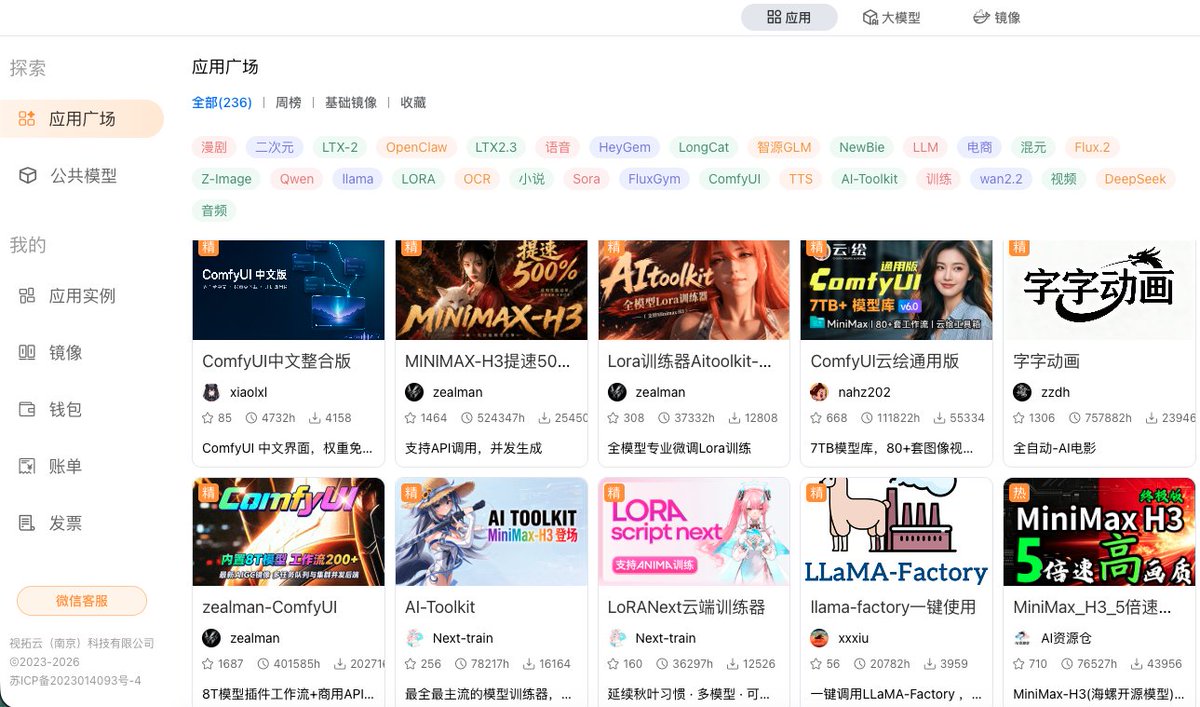This screenshot has width=1200, height=707.
Task: Click AI资源仓 author avatar icon
Action: coord(1022,638)
